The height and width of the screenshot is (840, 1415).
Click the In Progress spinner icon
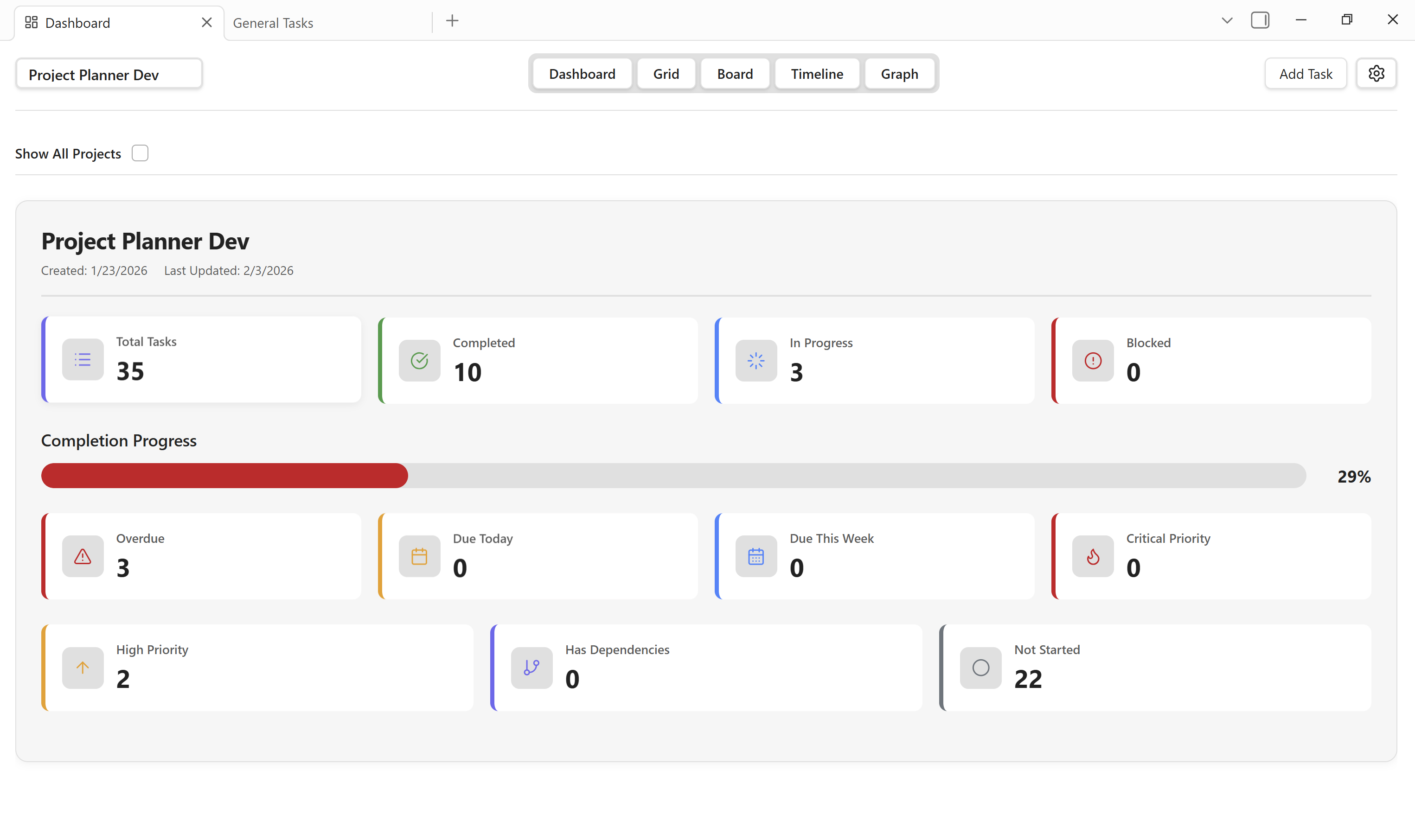pyautogui.click(x=756, y=361)
